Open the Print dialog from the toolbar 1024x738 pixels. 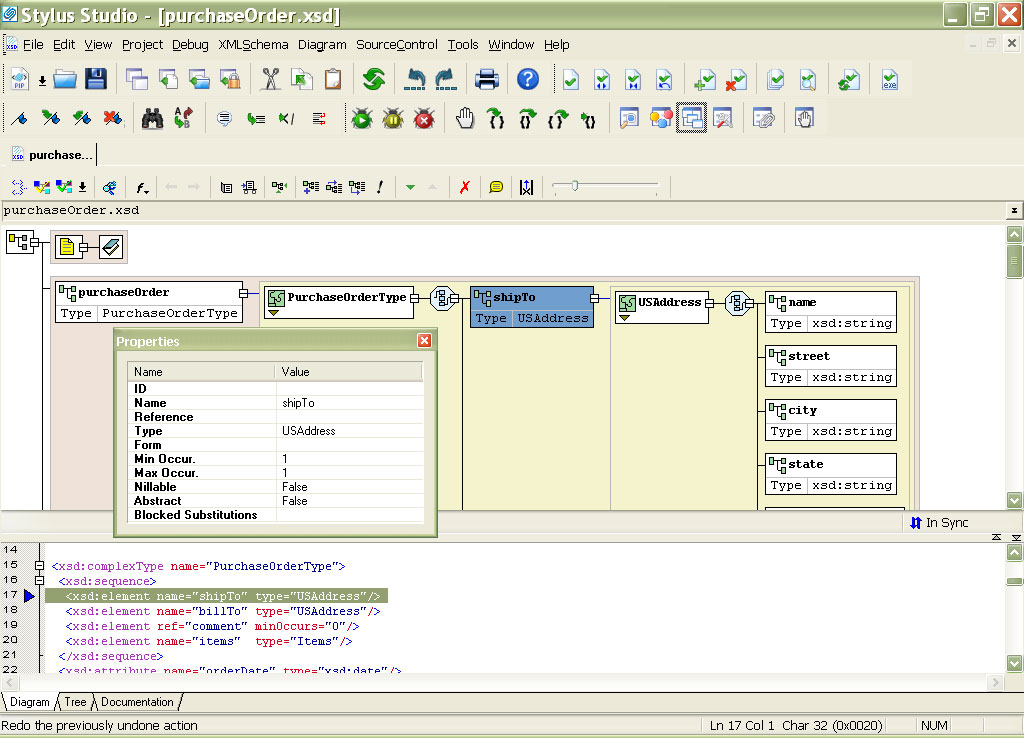coord(487,79)
